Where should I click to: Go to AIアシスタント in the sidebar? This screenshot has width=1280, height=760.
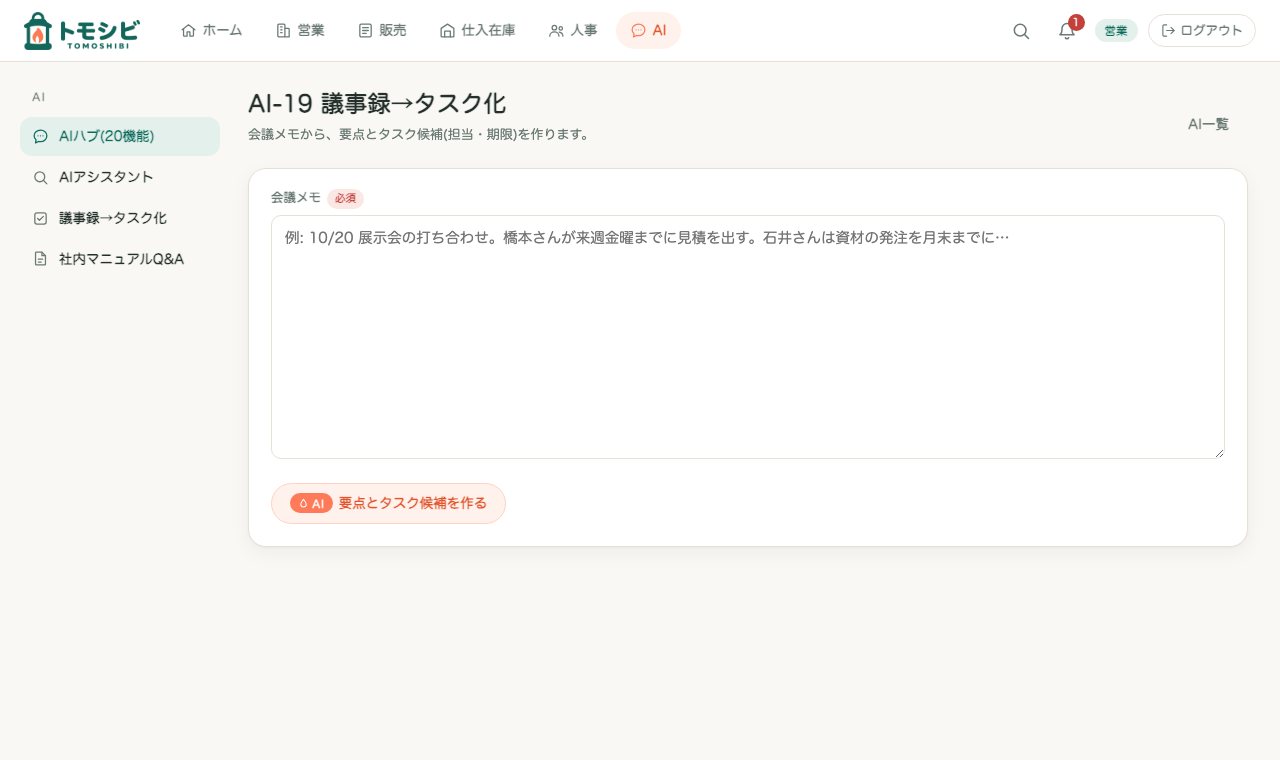(120, 177)
